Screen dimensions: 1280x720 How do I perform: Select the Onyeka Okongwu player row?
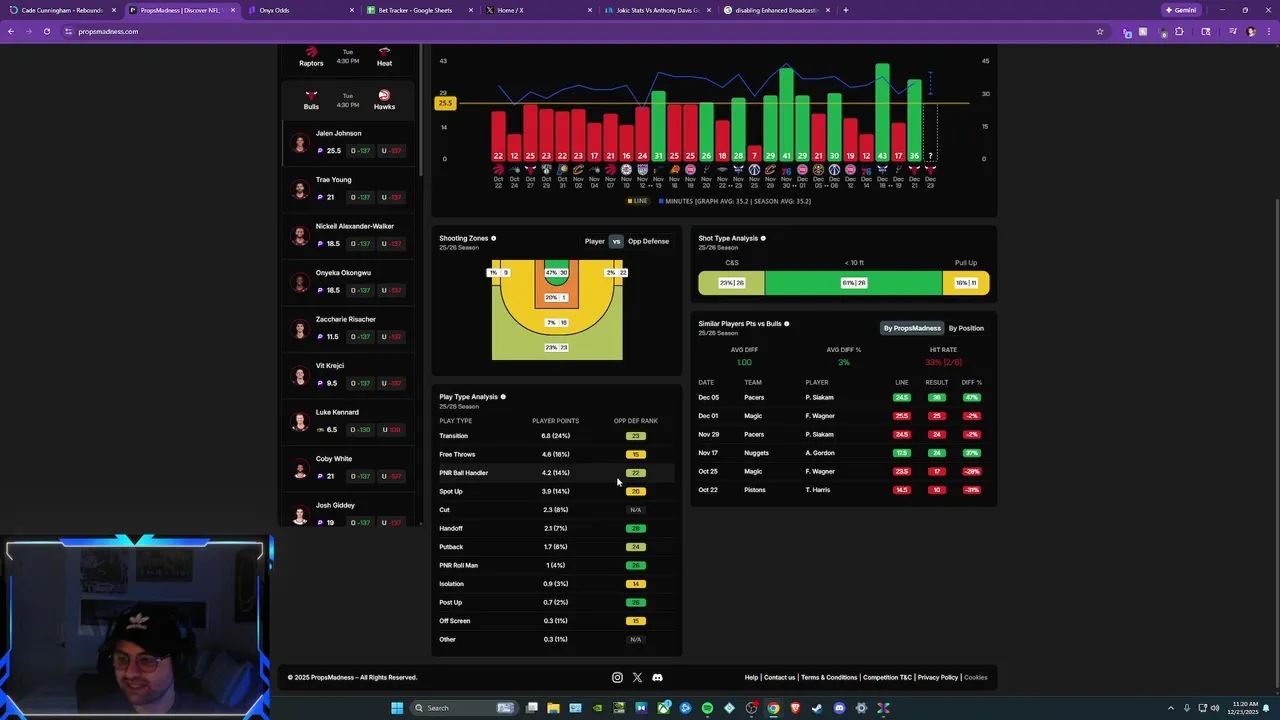348,281
